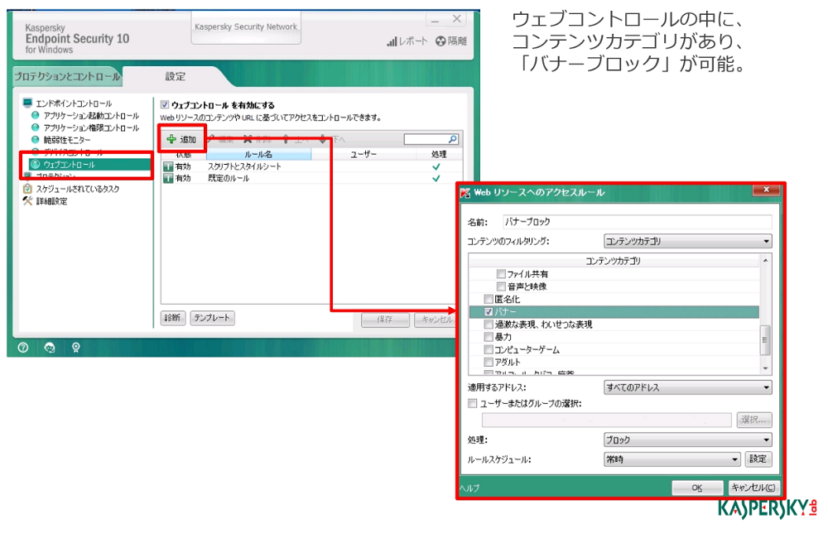The width and height of the screenshot is (828, 538).
Task: Click the テンプレート button
Action: (212, 318)
